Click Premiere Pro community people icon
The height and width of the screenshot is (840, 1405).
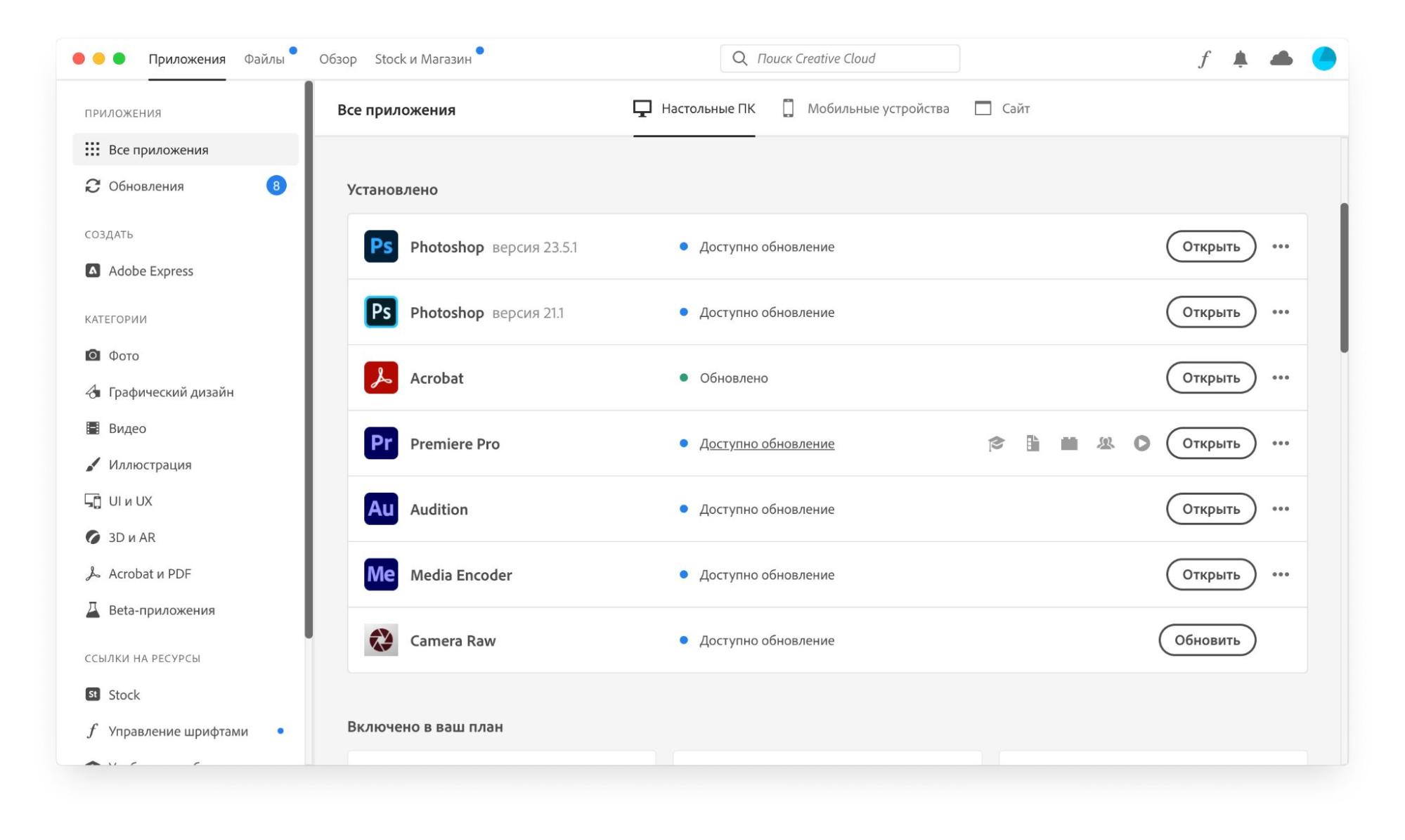click(1105, 444)
